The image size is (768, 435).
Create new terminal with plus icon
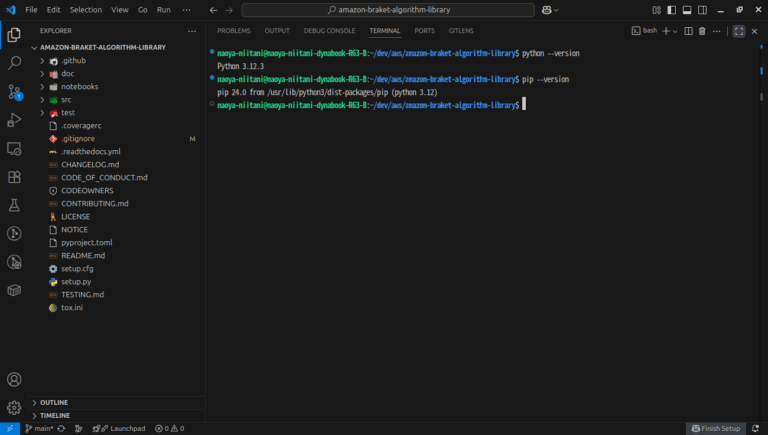click(666, 31)
